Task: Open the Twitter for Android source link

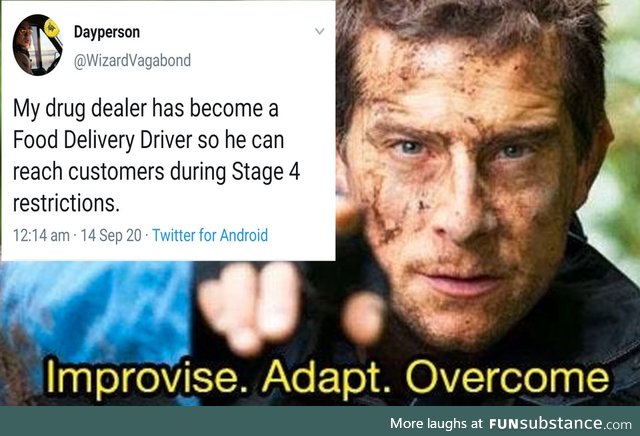Action: click(x=210, y=236)
